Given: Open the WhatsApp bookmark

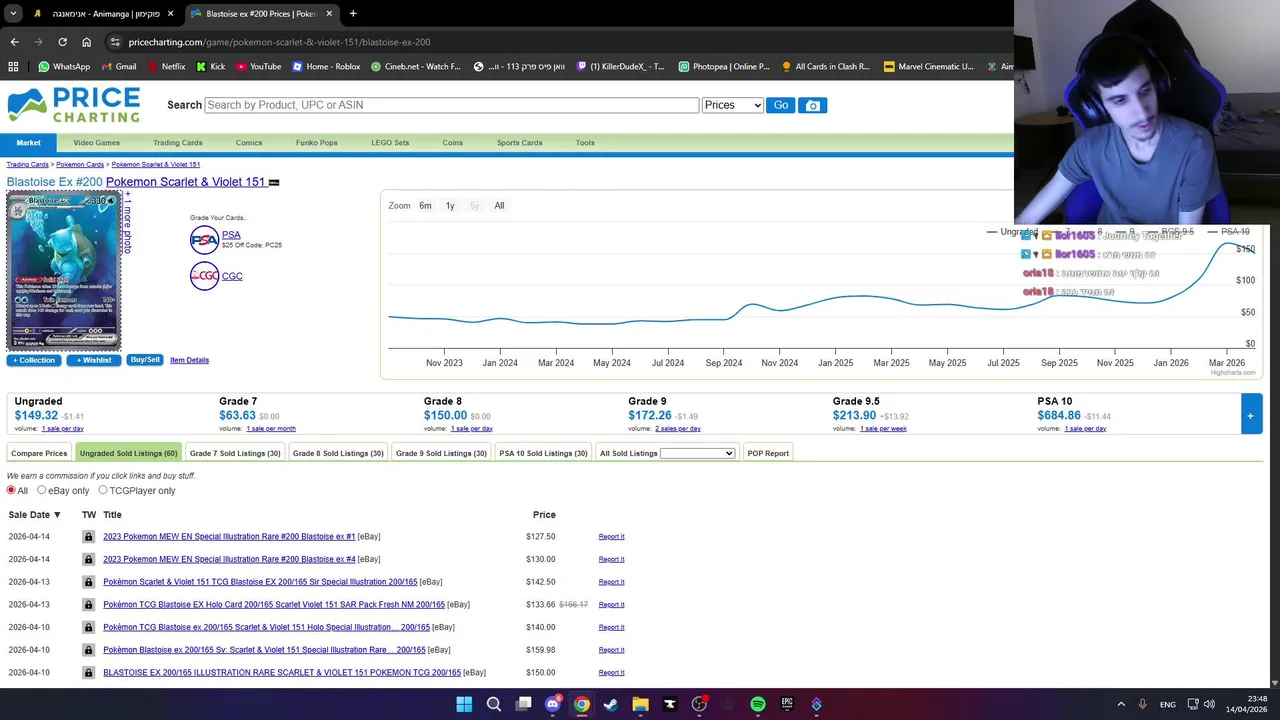Looking at the screenshot, I should point(64,67).
